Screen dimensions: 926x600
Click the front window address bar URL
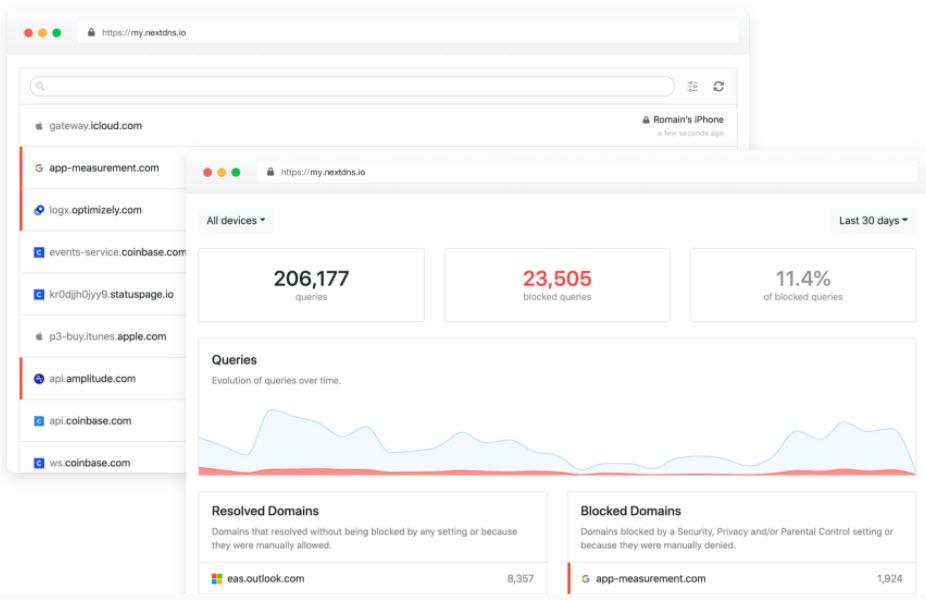pos(323,172)
